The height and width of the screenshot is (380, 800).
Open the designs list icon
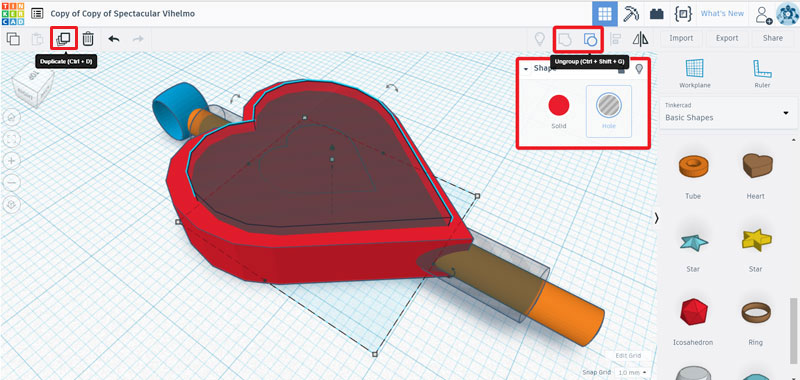pos(37,13)
